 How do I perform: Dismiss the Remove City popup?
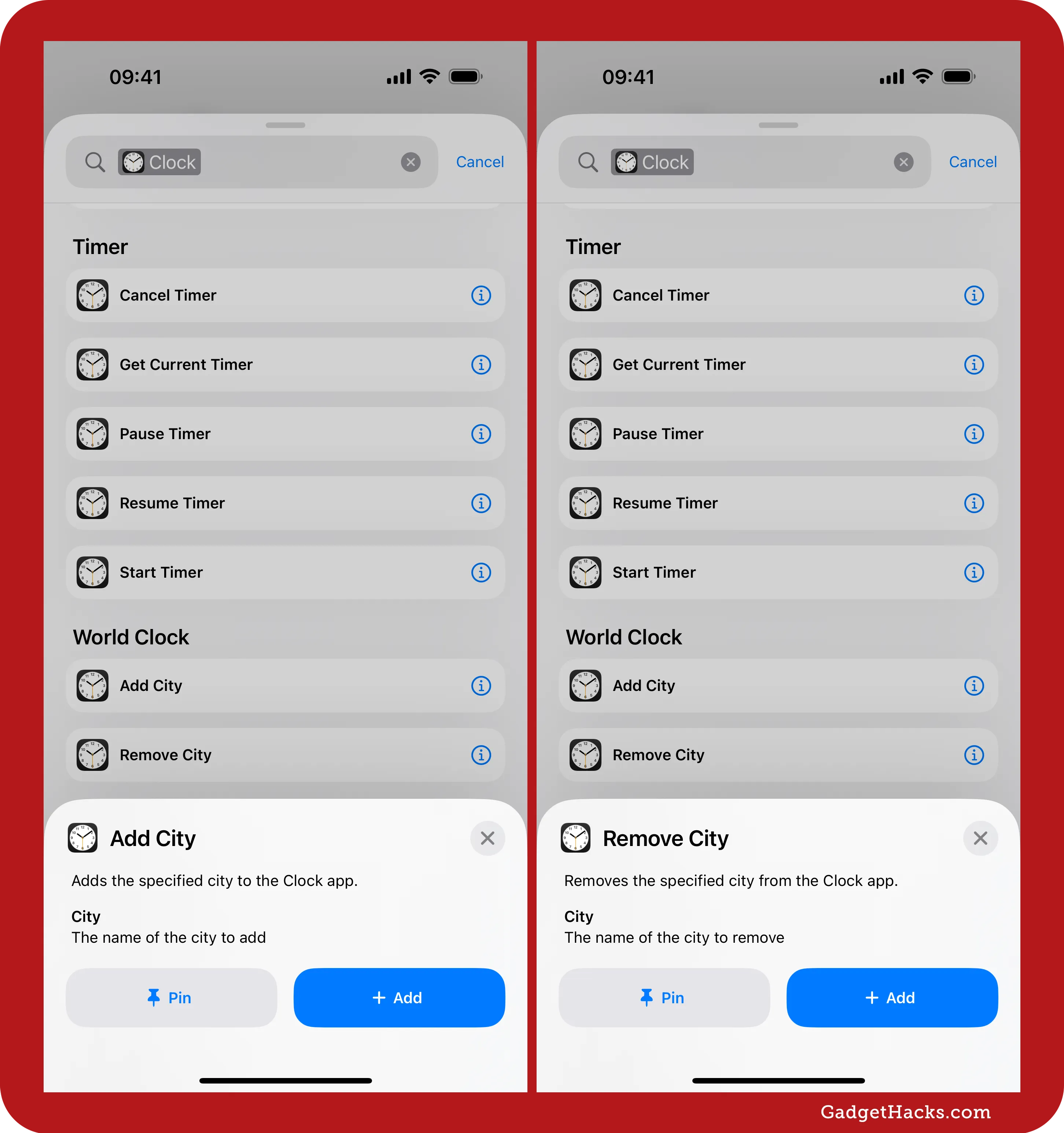(980, 838)
